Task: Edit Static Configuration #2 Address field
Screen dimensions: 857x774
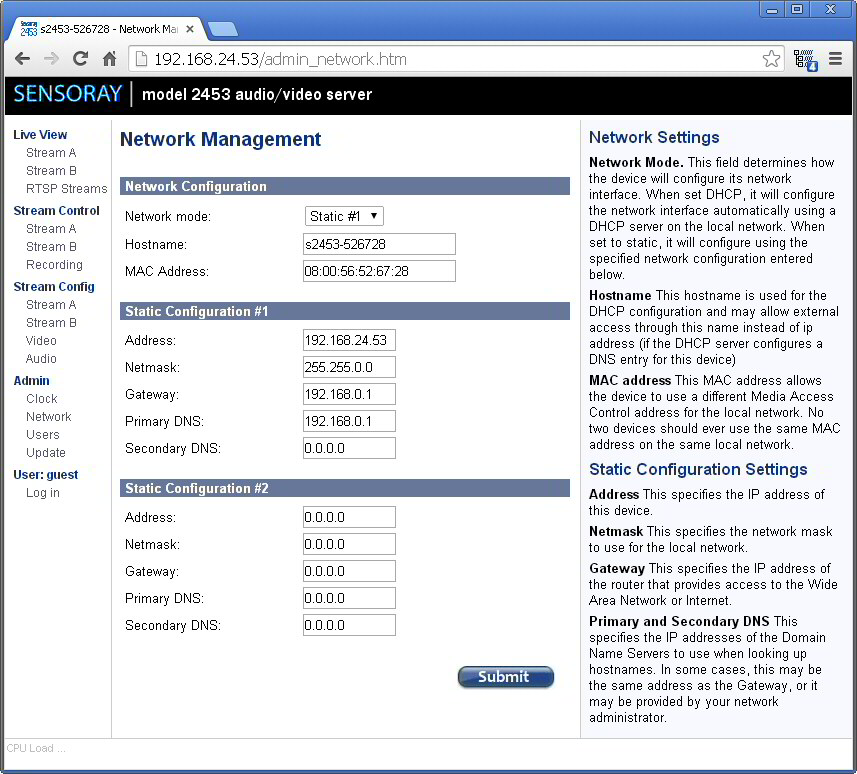Action: 349,517
